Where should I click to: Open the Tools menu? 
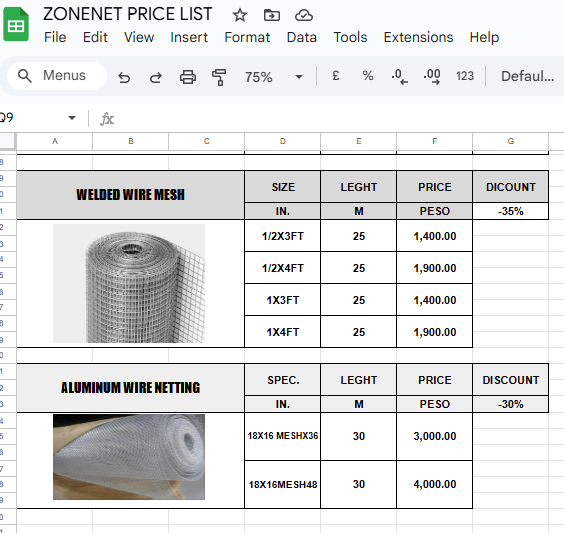pos(350,37)
